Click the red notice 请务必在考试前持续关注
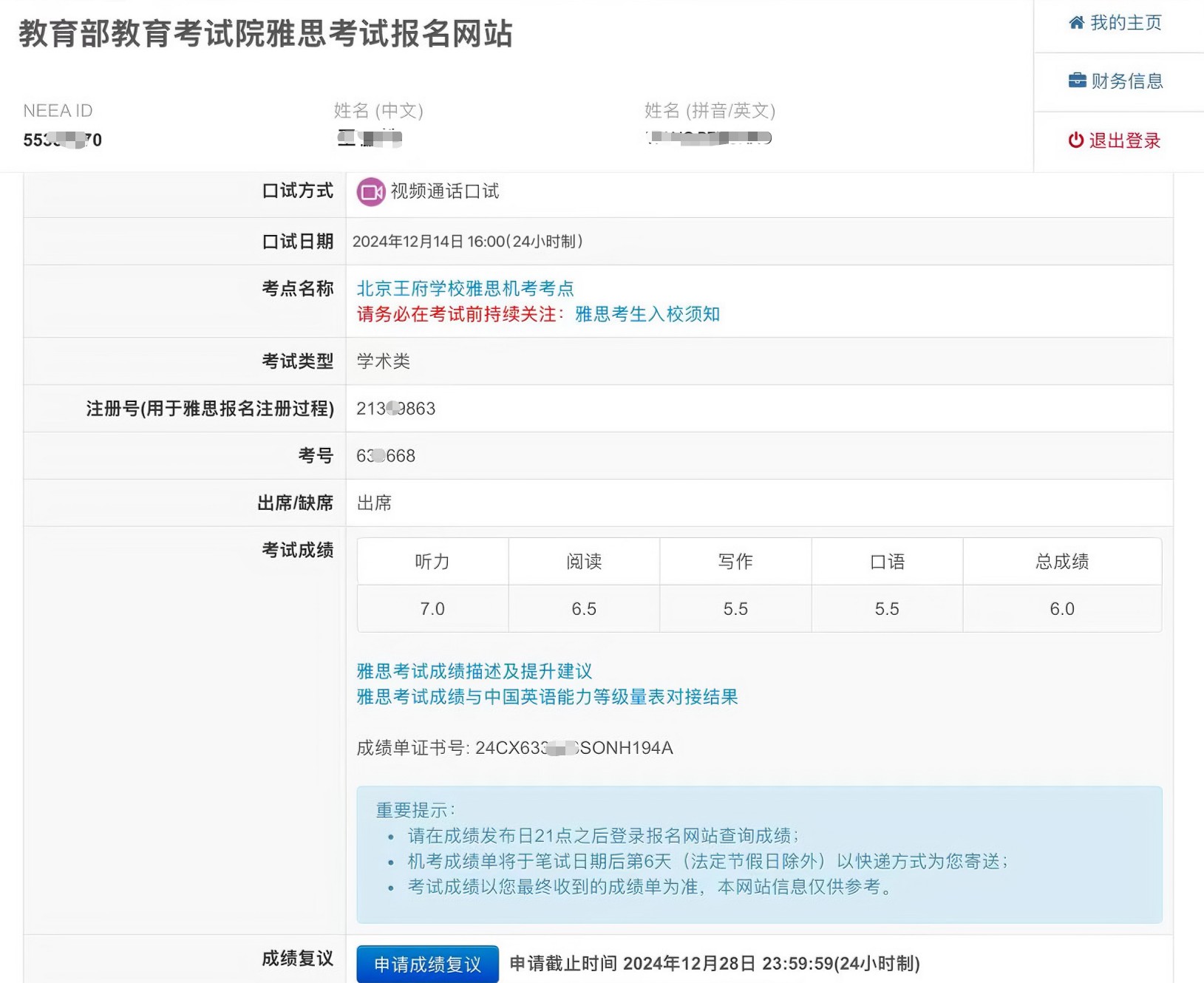 (460, 314)
